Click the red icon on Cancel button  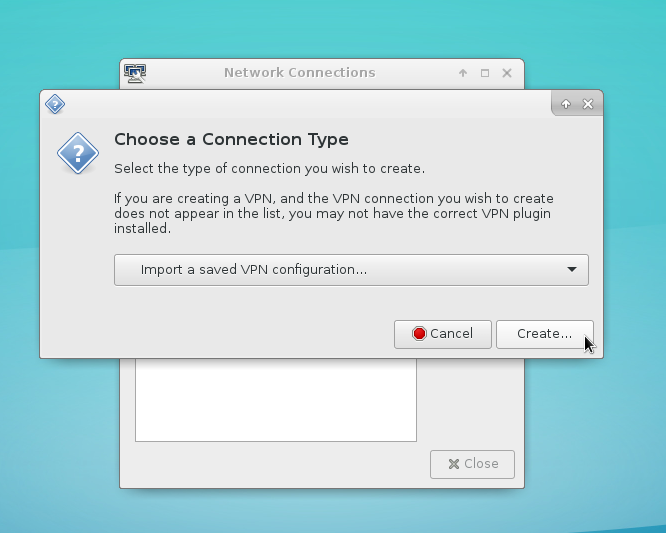click(x=419, y=334)
